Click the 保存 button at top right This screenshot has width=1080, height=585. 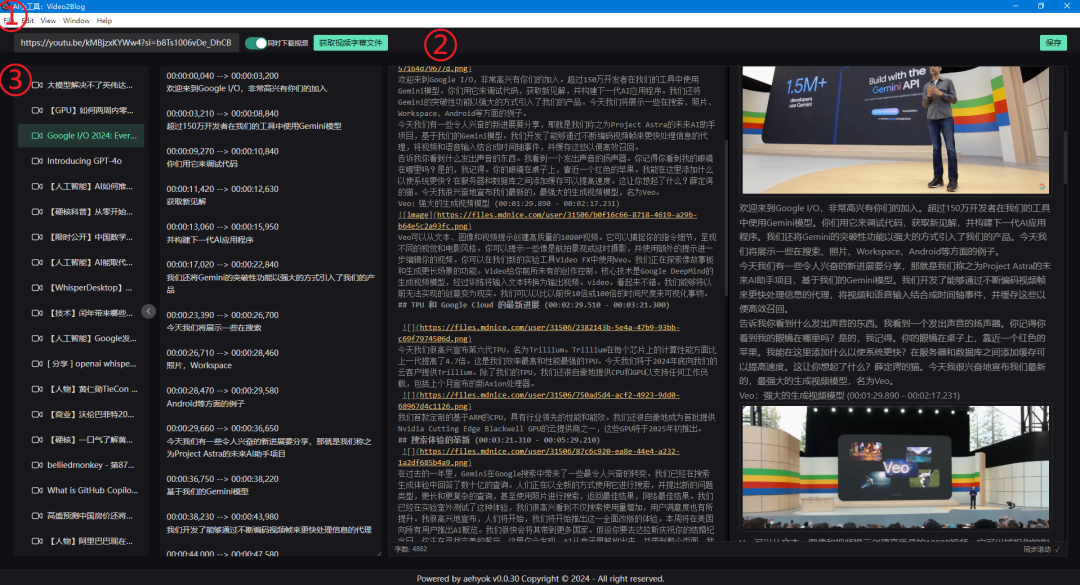click(x=1051, y=44)
